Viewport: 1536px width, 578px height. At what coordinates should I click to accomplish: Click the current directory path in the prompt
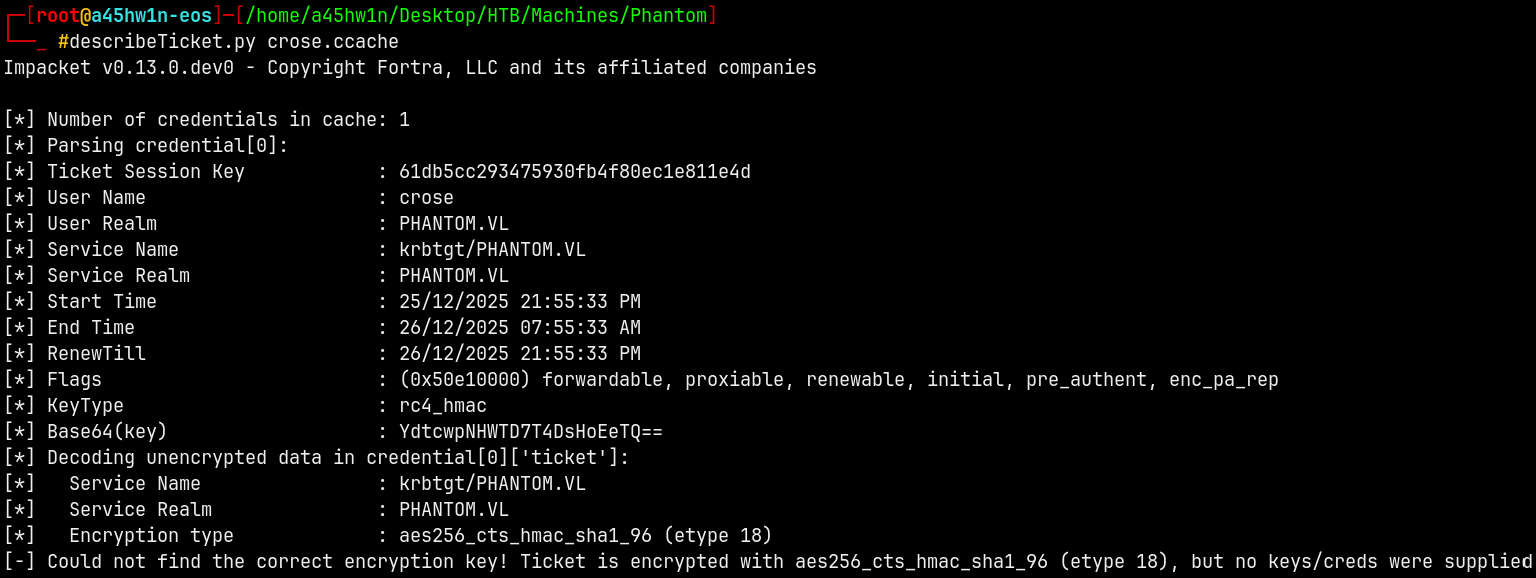(475, 15)
